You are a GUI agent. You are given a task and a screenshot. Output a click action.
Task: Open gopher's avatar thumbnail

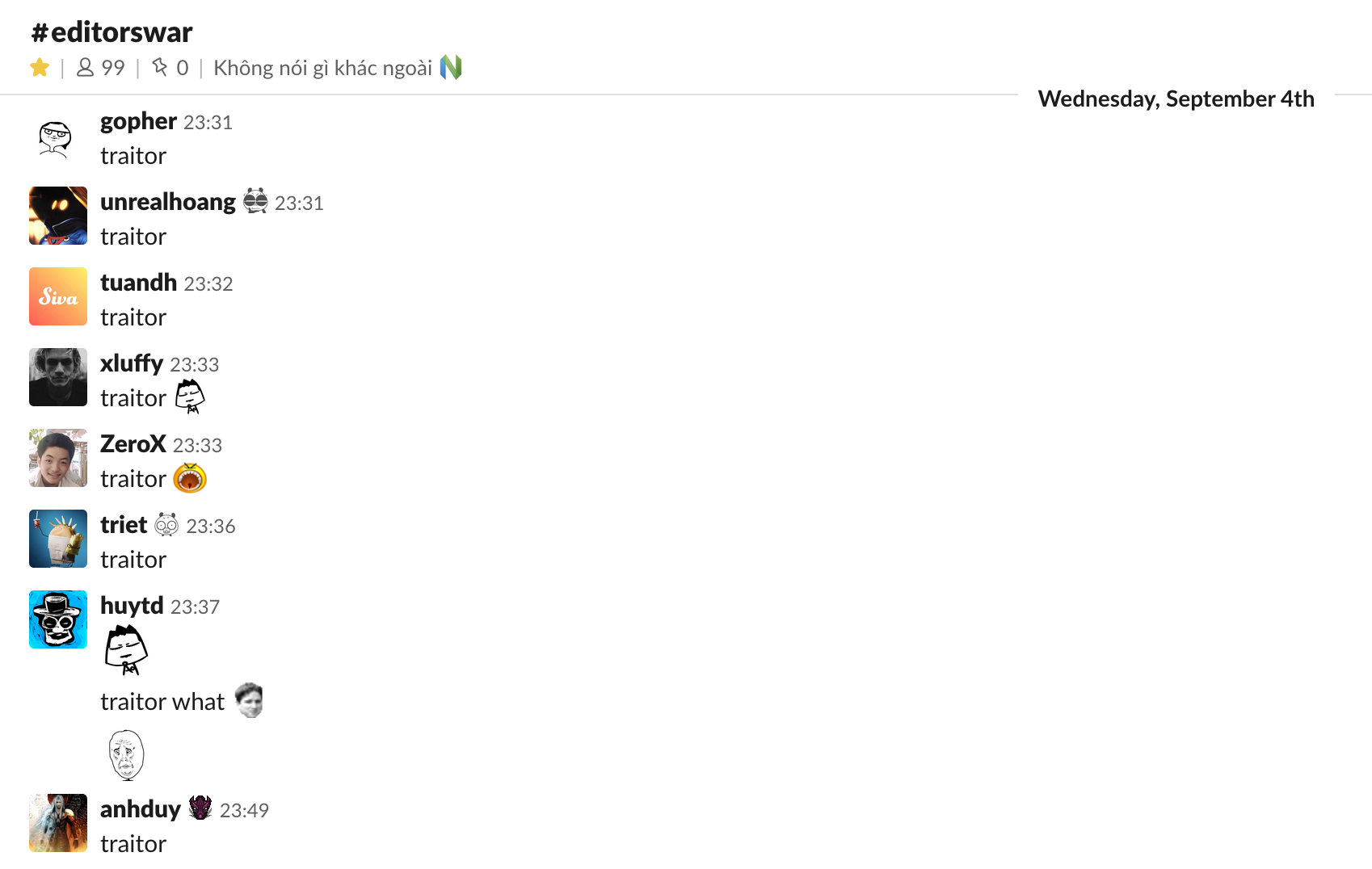pos(55,138)
